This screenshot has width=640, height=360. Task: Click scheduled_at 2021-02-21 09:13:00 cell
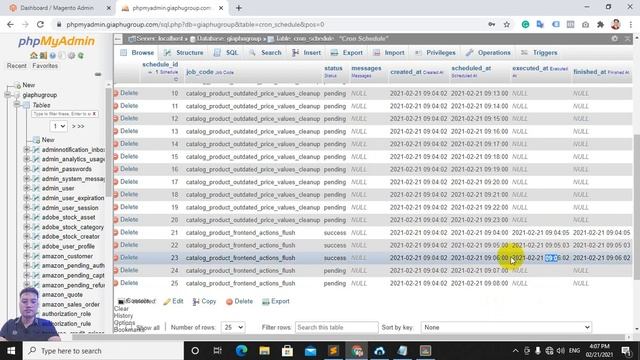(479, 93)
